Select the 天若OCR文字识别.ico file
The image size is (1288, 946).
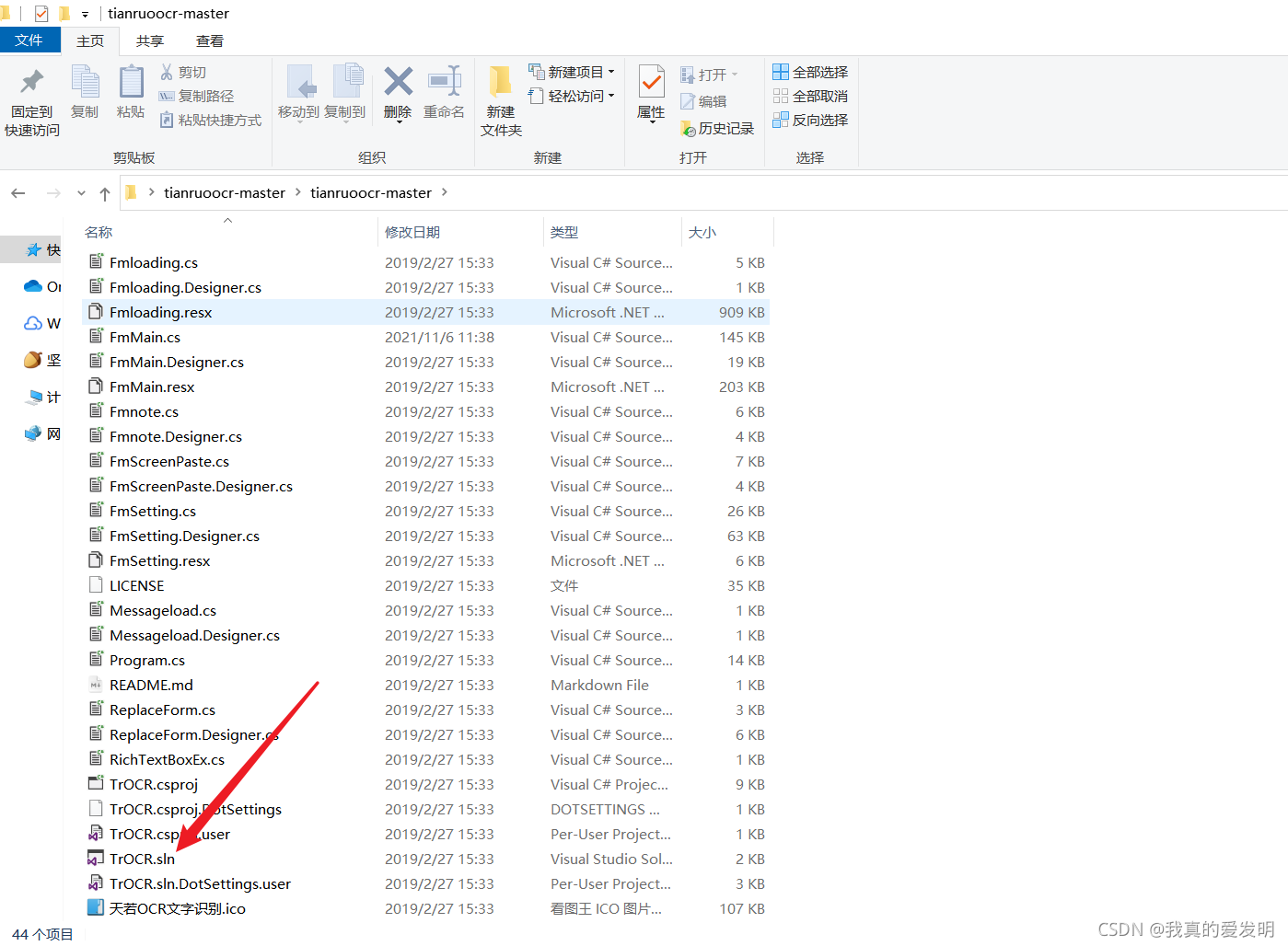click(178, 908)
